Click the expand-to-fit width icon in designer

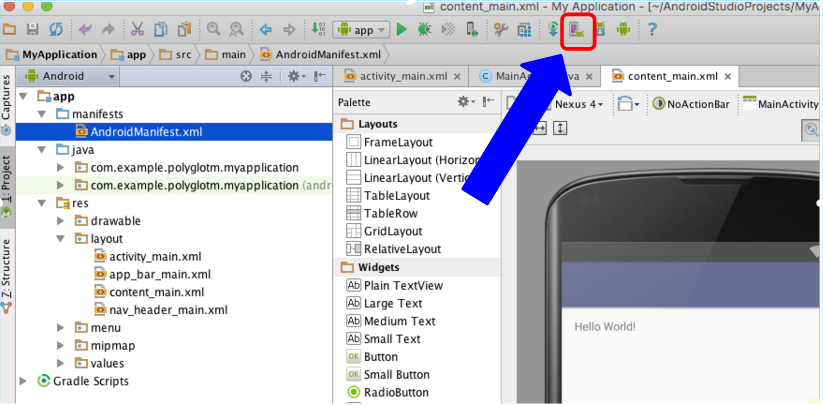[x=540, y=128]
